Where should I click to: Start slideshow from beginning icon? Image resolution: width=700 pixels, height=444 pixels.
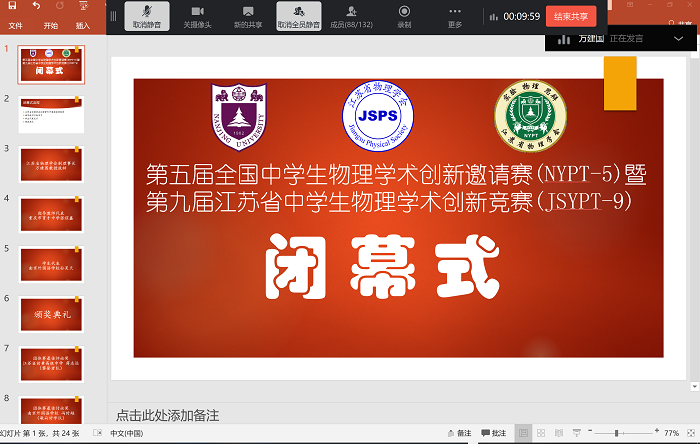click(x=83, y=5)
